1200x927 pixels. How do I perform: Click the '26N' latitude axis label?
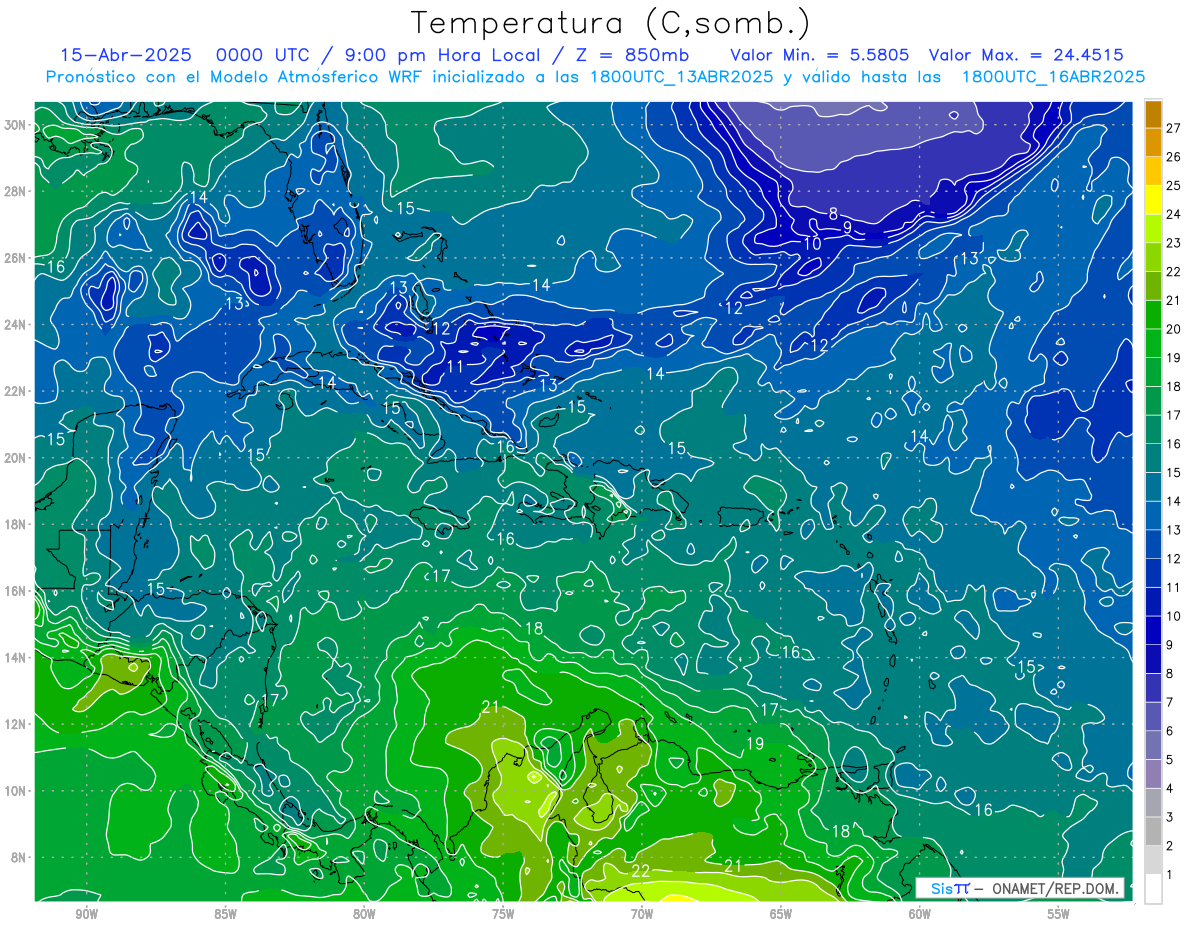tap(17, 258)
